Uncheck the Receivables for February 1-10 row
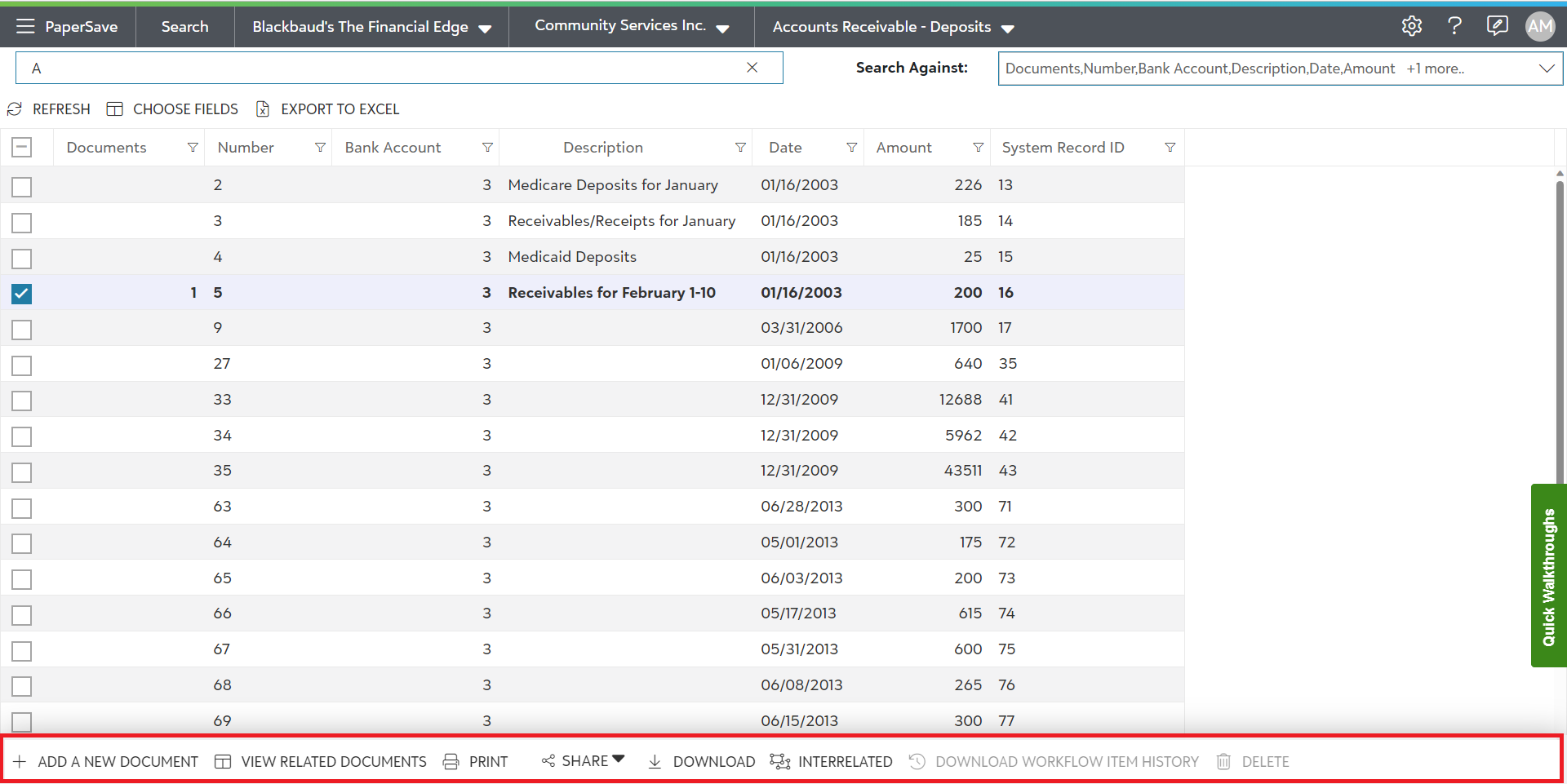This screenshot has width=1567, height=784. 22,294
